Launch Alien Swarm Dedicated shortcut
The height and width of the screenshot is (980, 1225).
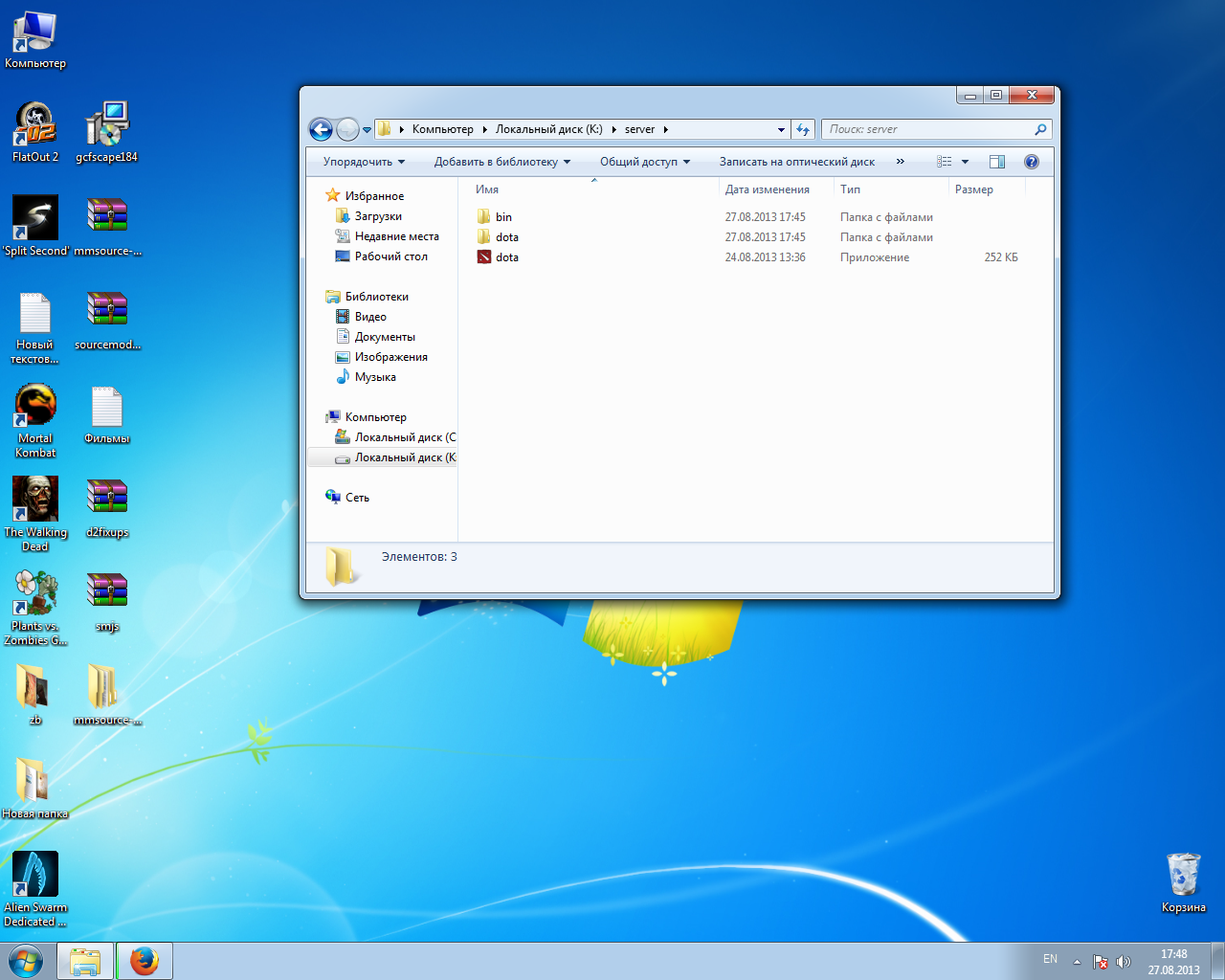35,890
